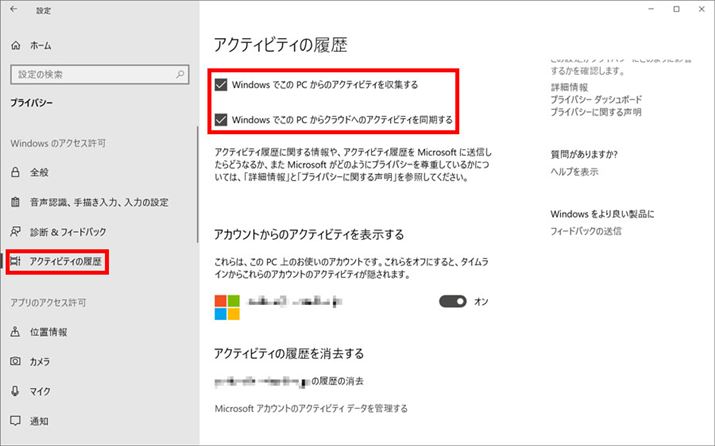Select the location icon beside 位置情報
The height and width of the screenshot is (446, 715).
pos(16,332)
